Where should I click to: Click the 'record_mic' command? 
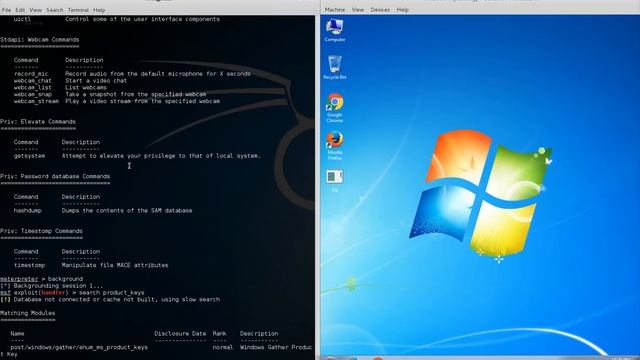(x=31, y=74)
